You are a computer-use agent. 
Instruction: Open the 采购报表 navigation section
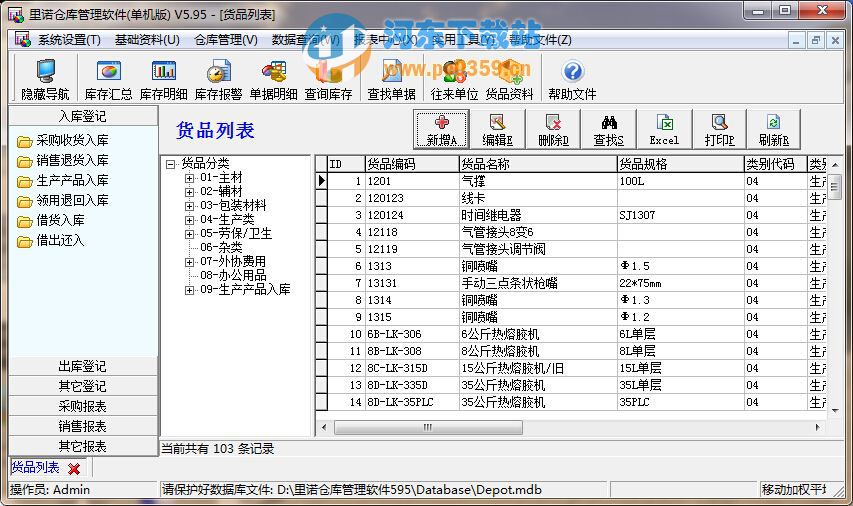(x=83, y=406)
